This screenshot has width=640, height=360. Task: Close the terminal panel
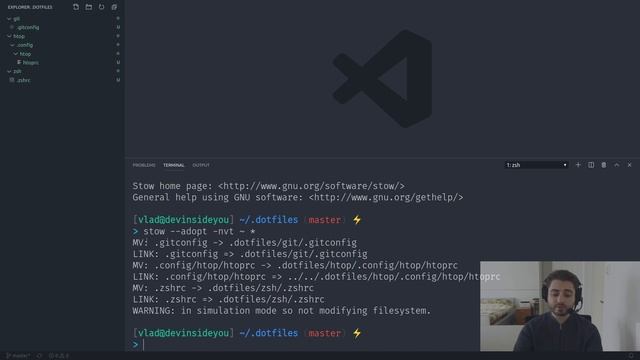pyautogui.click(x=629, y=165)
